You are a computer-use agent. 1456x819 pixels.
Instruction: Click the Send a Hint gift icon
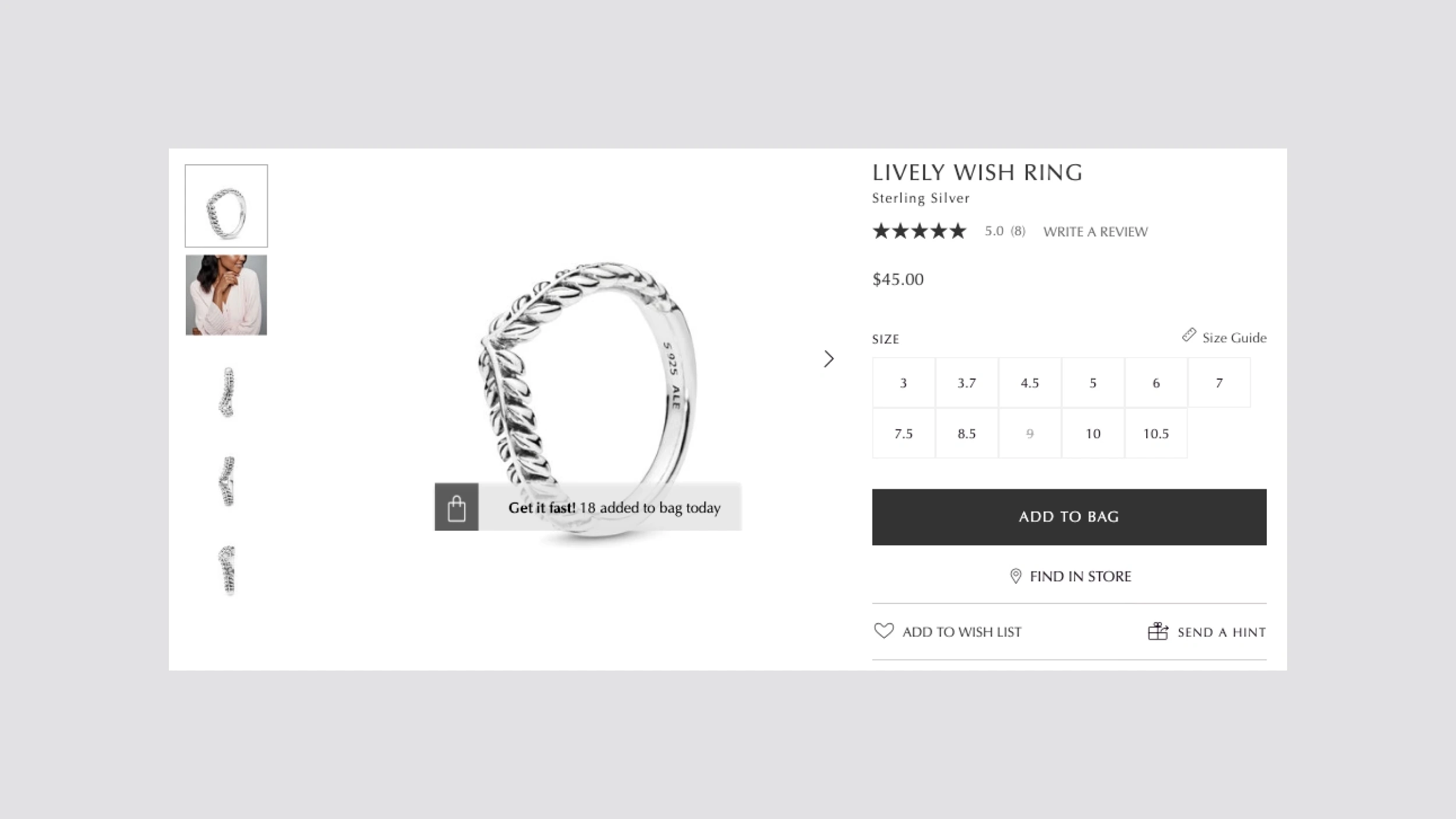pyautogui.click(x=1158, y=630)
